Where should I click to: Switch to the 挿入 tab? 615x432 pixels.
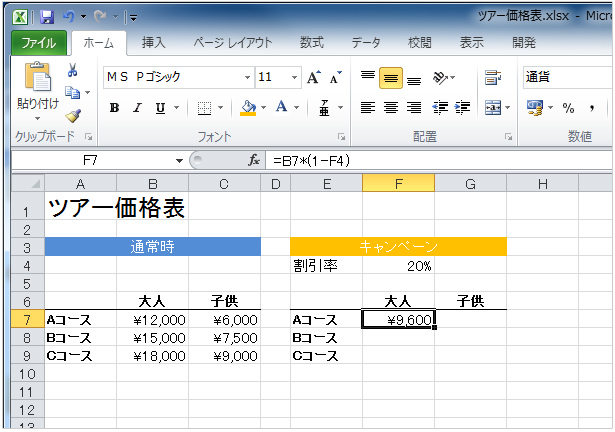(154, 43)
